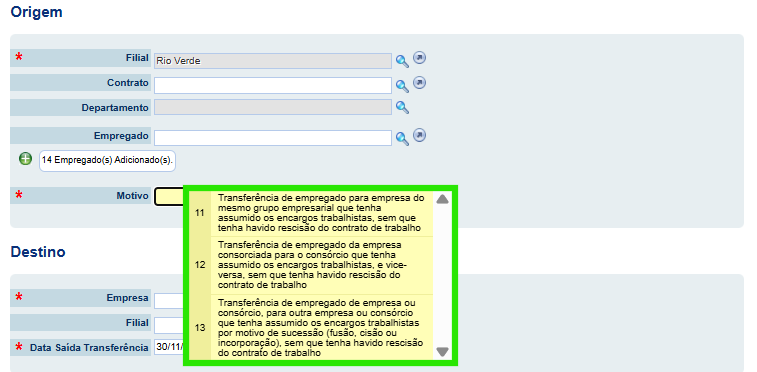Focus the Contrato input field
The height and width of the screenshot is (372, 757).
273,85
